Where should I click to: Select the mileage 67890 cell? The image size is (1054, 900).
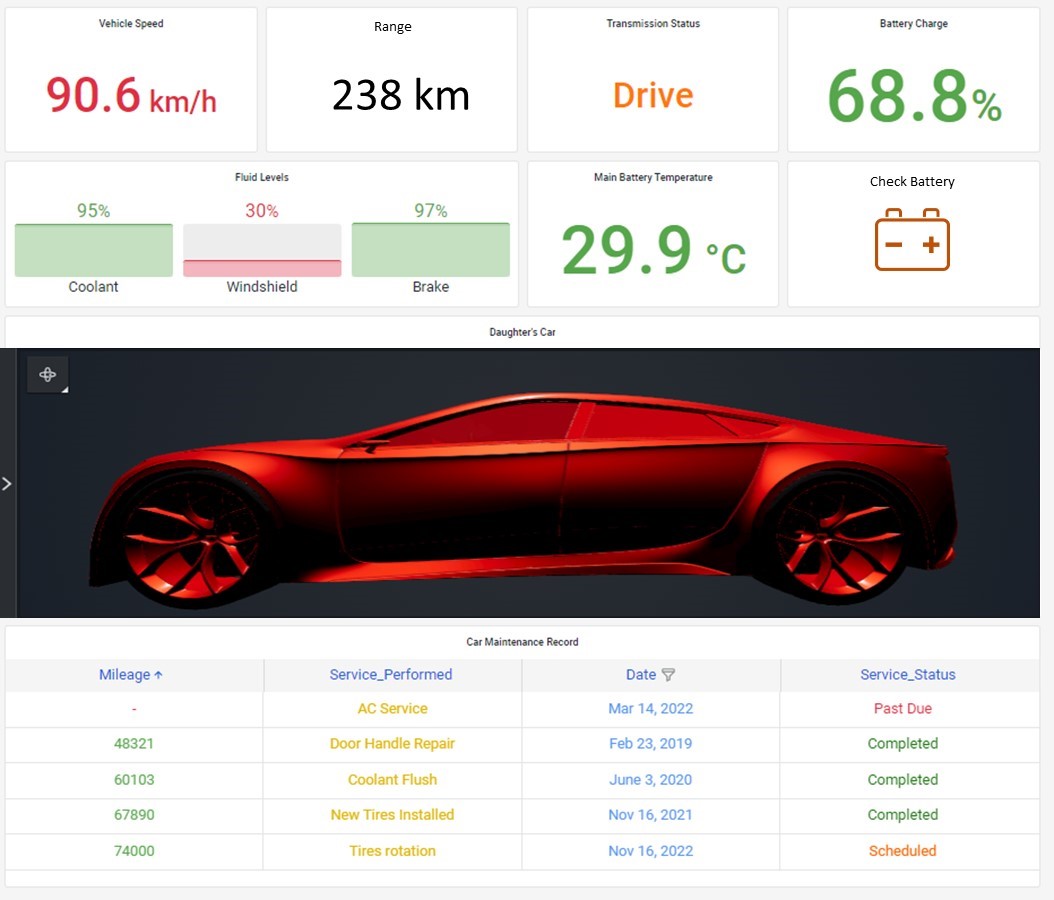tap(134, 815)
